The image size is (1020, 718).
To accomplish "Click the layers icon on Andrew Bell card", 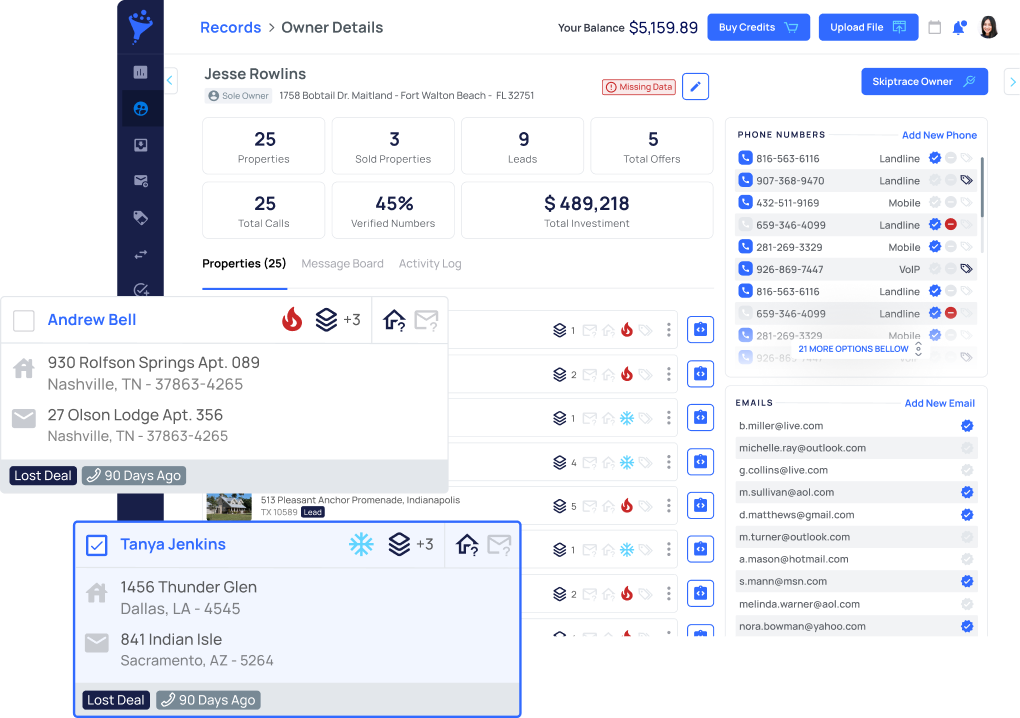I will (x=326, y=319).
